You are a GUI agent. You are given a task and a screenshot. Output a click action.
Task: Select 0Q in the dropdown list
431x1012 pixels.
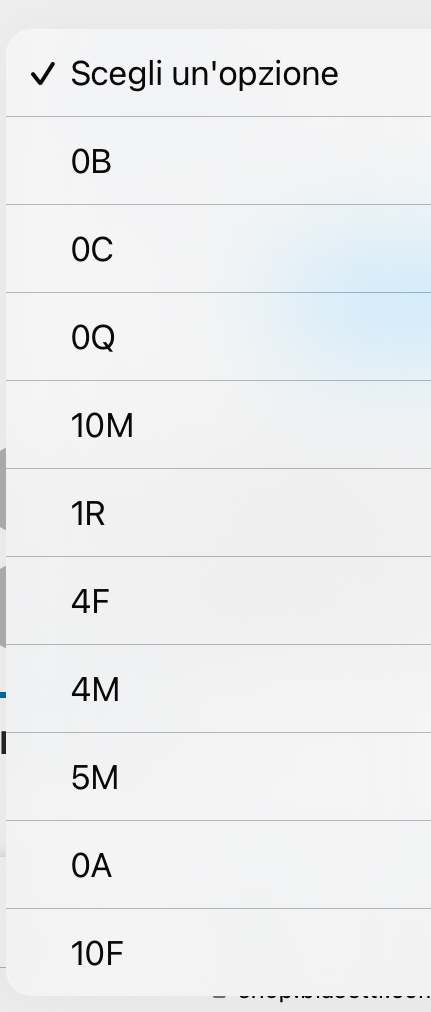pos(219,336)
